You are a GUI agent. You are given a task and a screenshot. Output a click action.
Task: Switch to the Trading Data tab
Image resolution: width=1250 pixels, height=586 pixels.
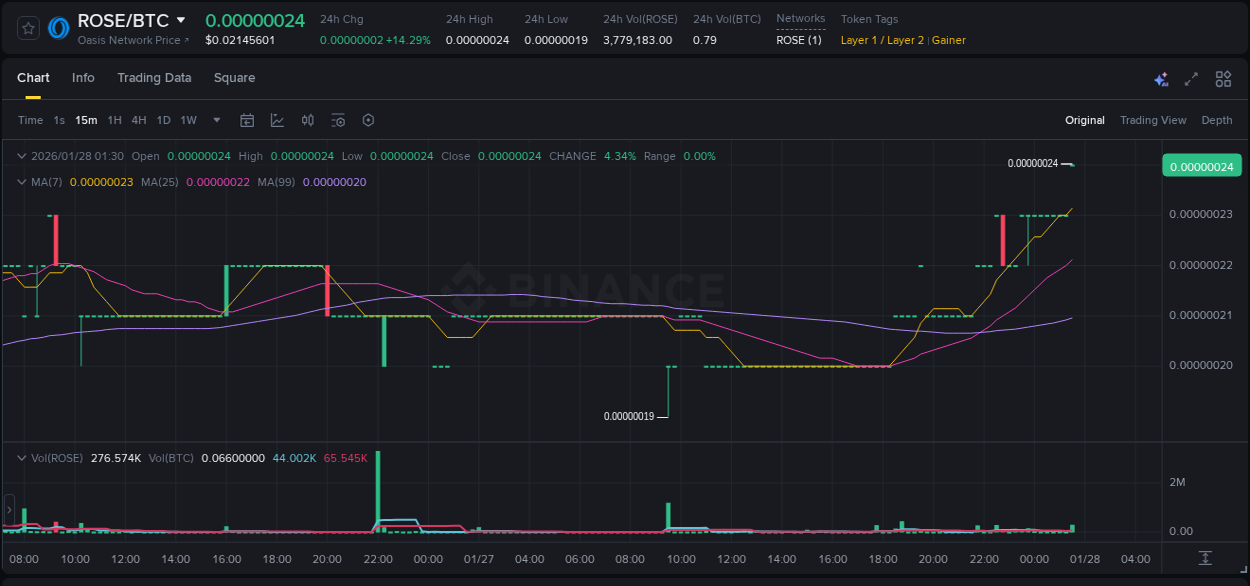154,77
